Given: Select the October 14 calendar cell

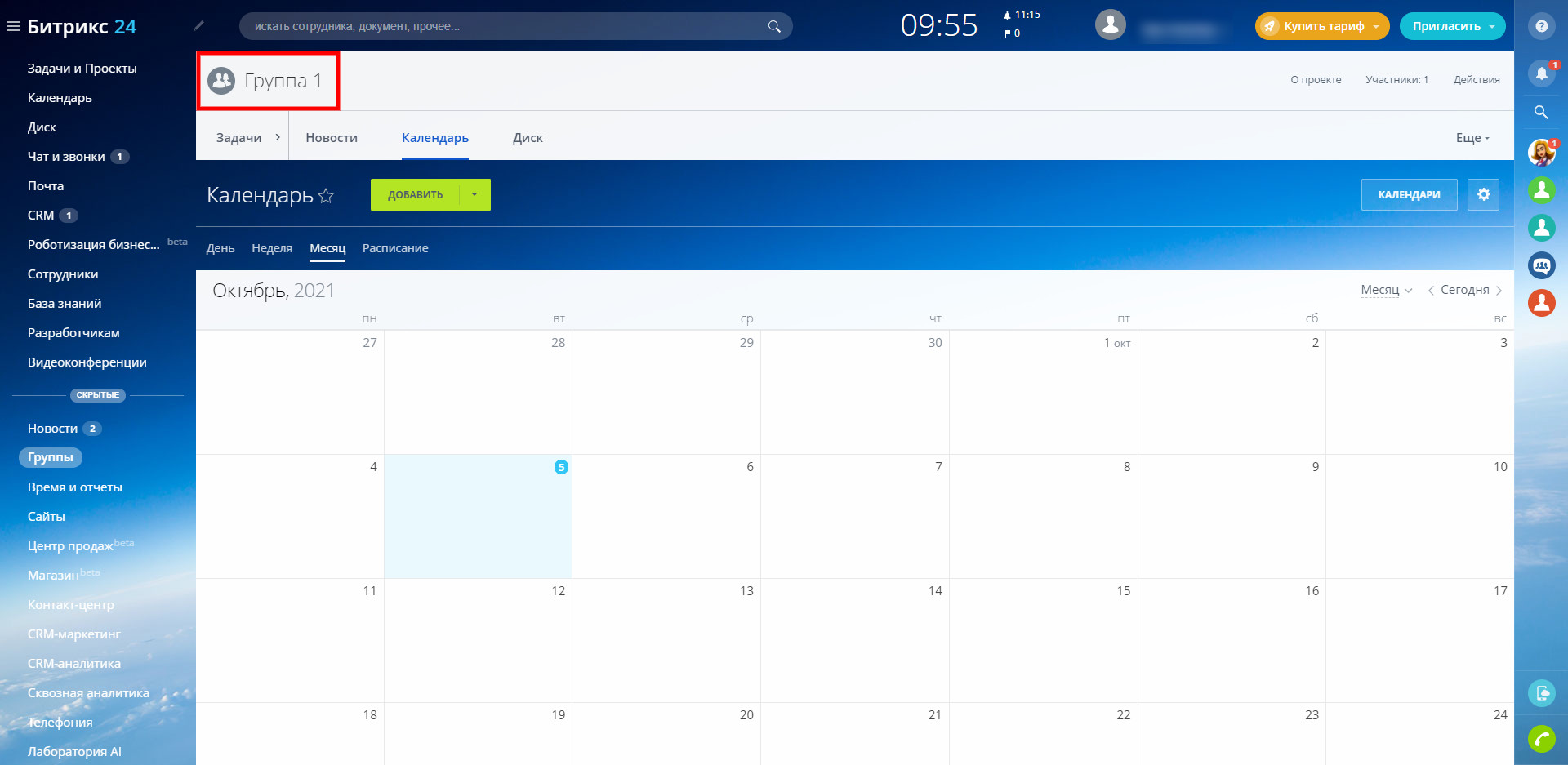Looking at the screenshot, I should [854, 640].
